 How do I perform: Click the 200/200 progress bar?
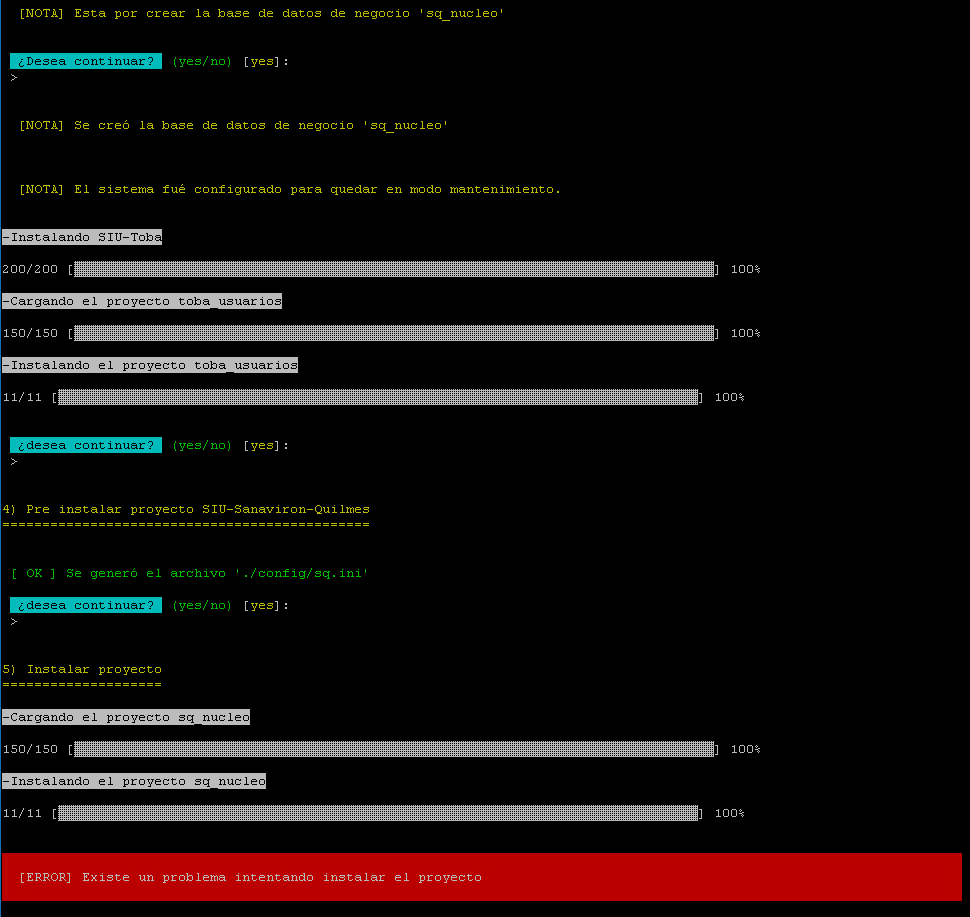tap(394, 269)
